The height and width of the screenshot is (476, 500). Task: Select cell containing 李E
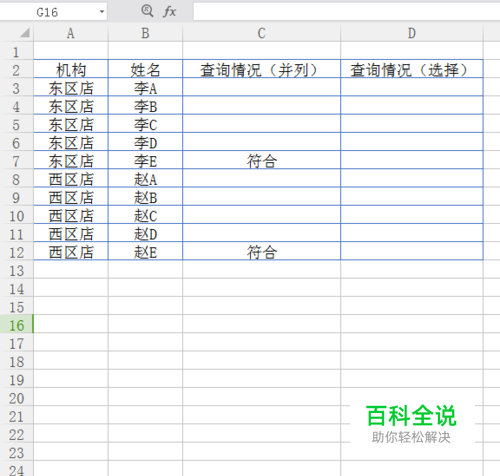(x=145, y=161)
